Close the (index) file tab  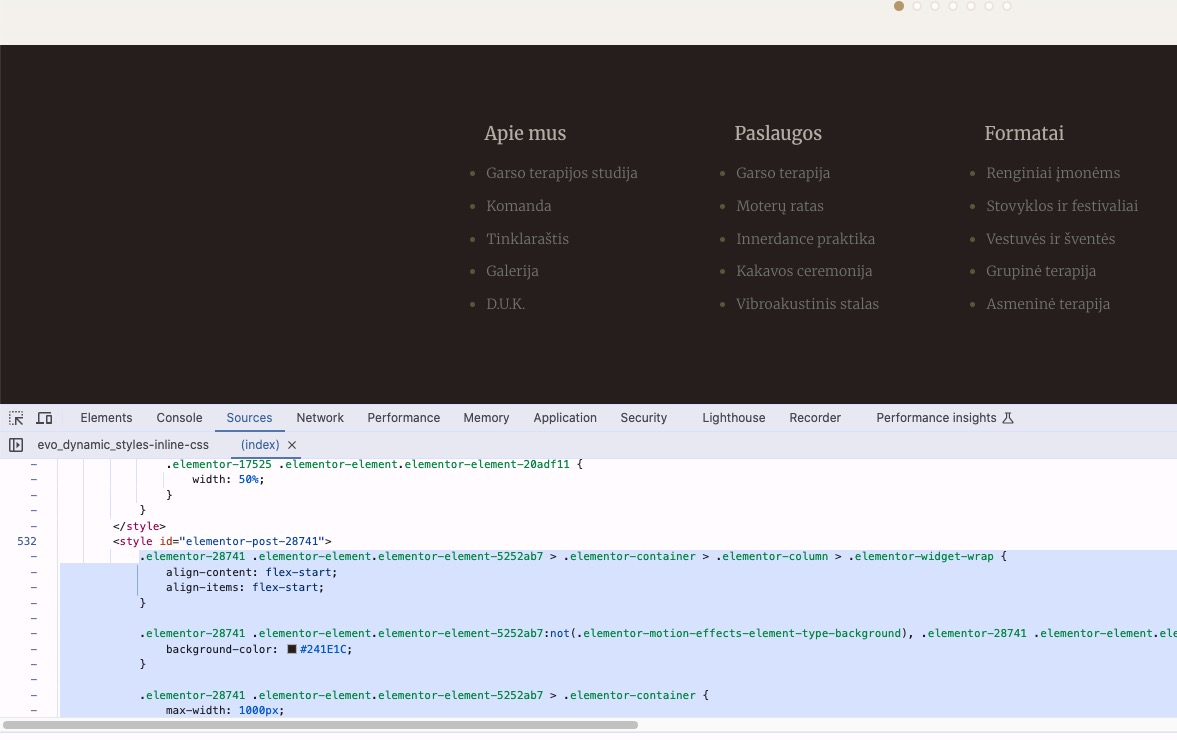click(x=292, y=445)
